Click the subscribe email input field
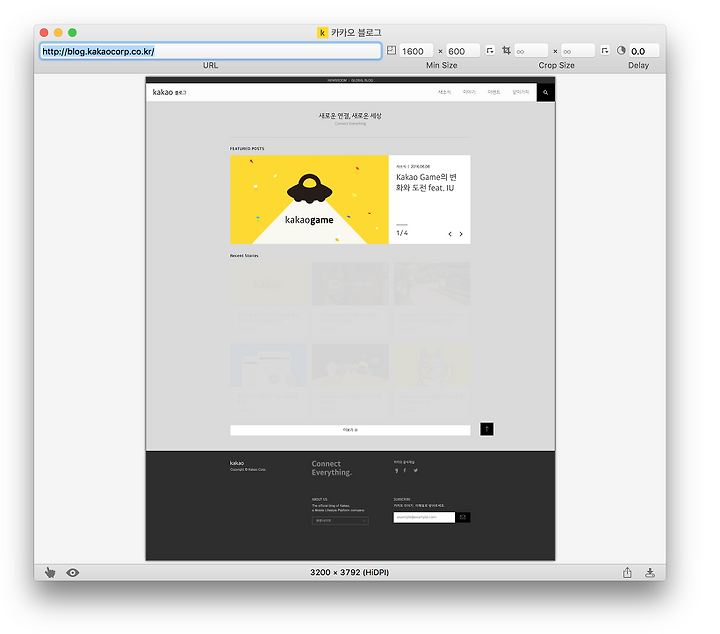Screen dimensions: 720x634 point(424,517)
